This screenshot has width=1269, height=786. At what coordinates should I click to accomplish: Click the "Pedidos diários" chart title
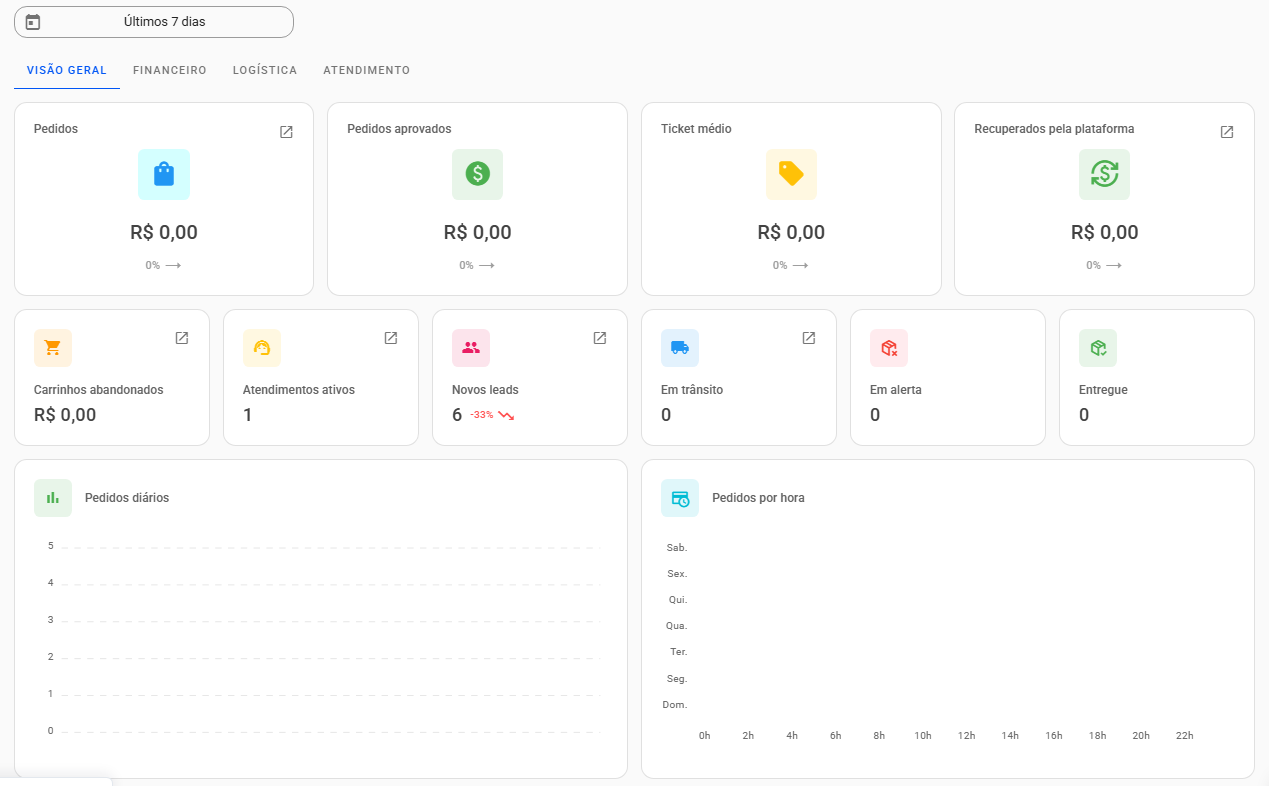(127, 498)
